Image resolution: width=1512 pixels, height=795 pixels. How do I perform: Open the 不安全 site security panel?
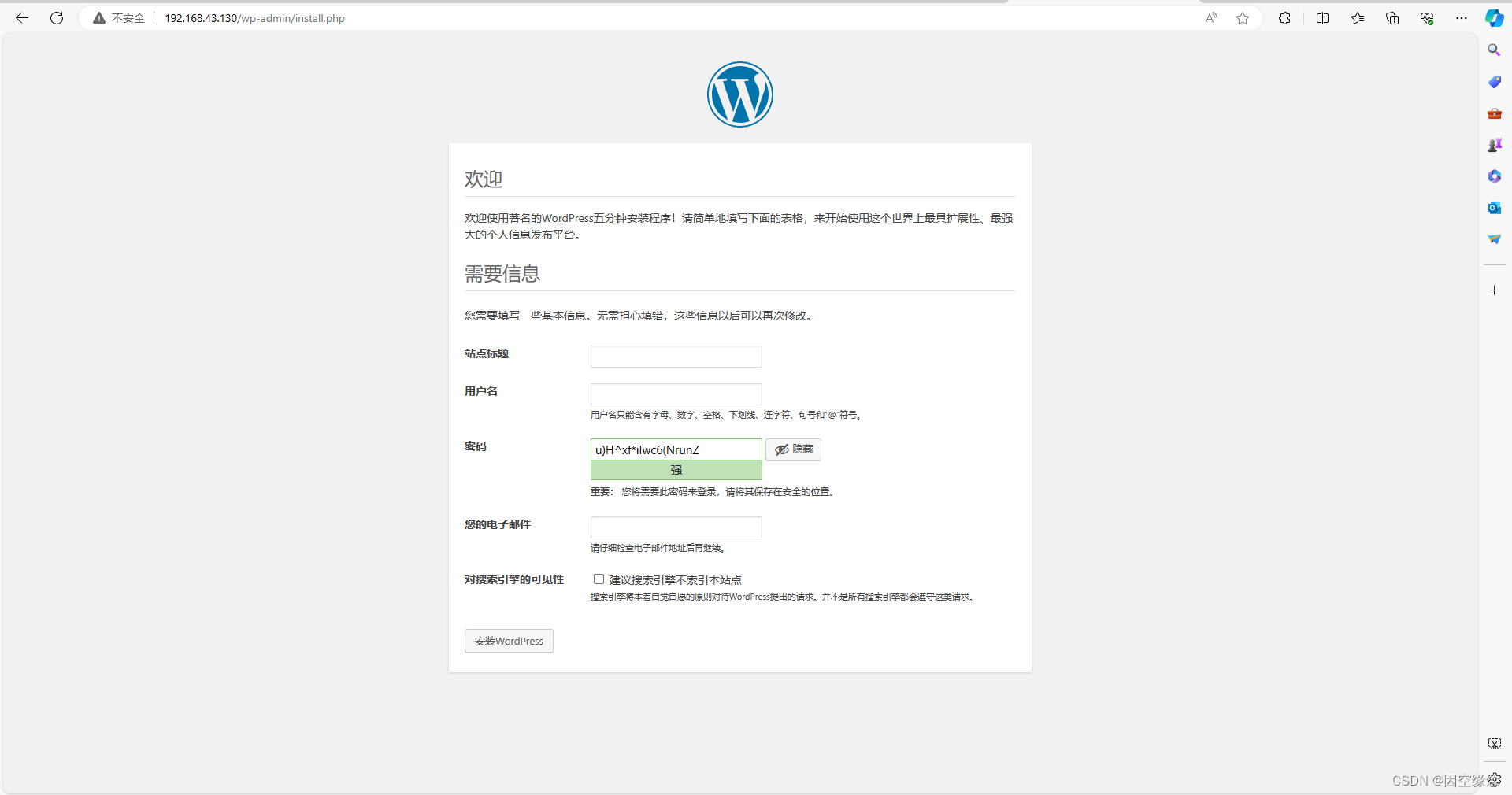coord(118,17)
